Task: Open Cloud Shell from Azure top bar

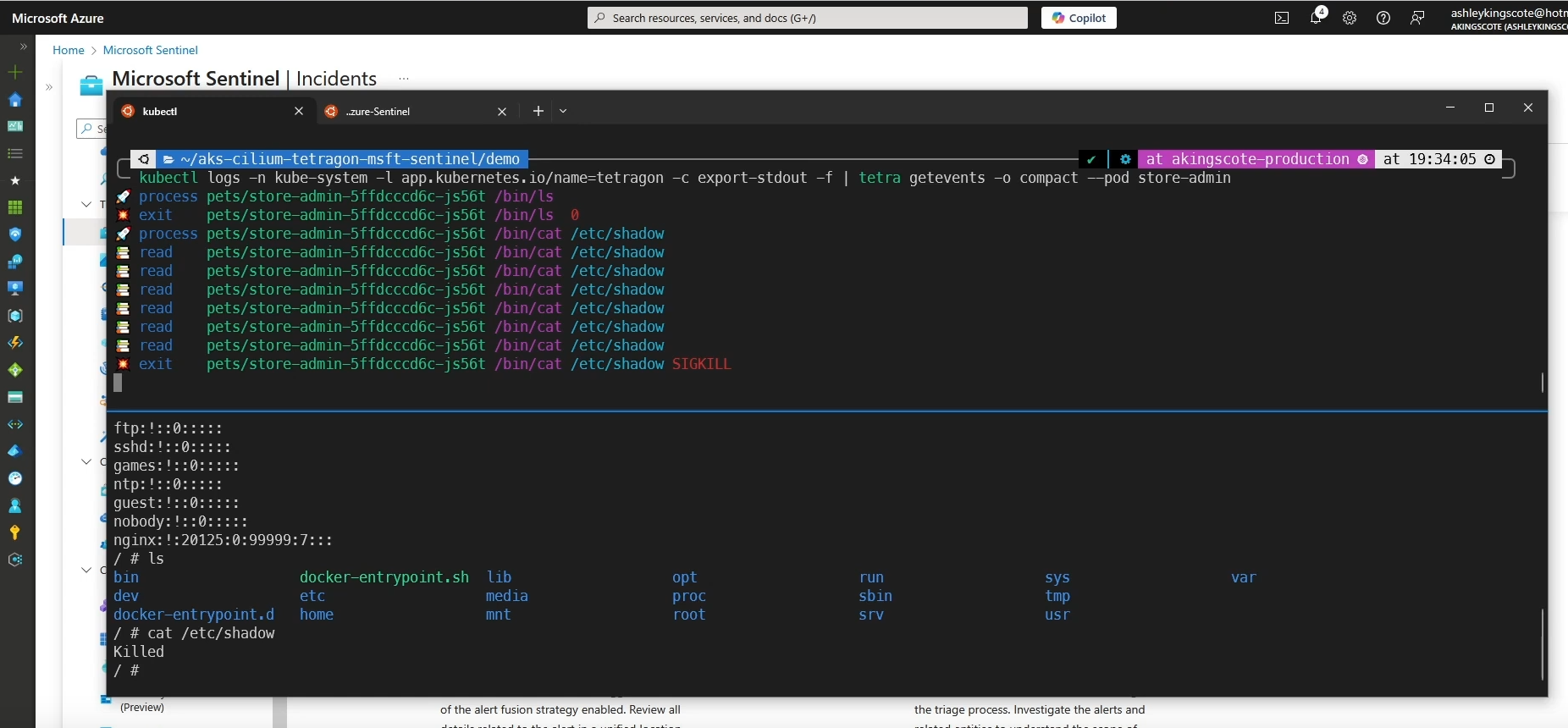Action: 1282,18
